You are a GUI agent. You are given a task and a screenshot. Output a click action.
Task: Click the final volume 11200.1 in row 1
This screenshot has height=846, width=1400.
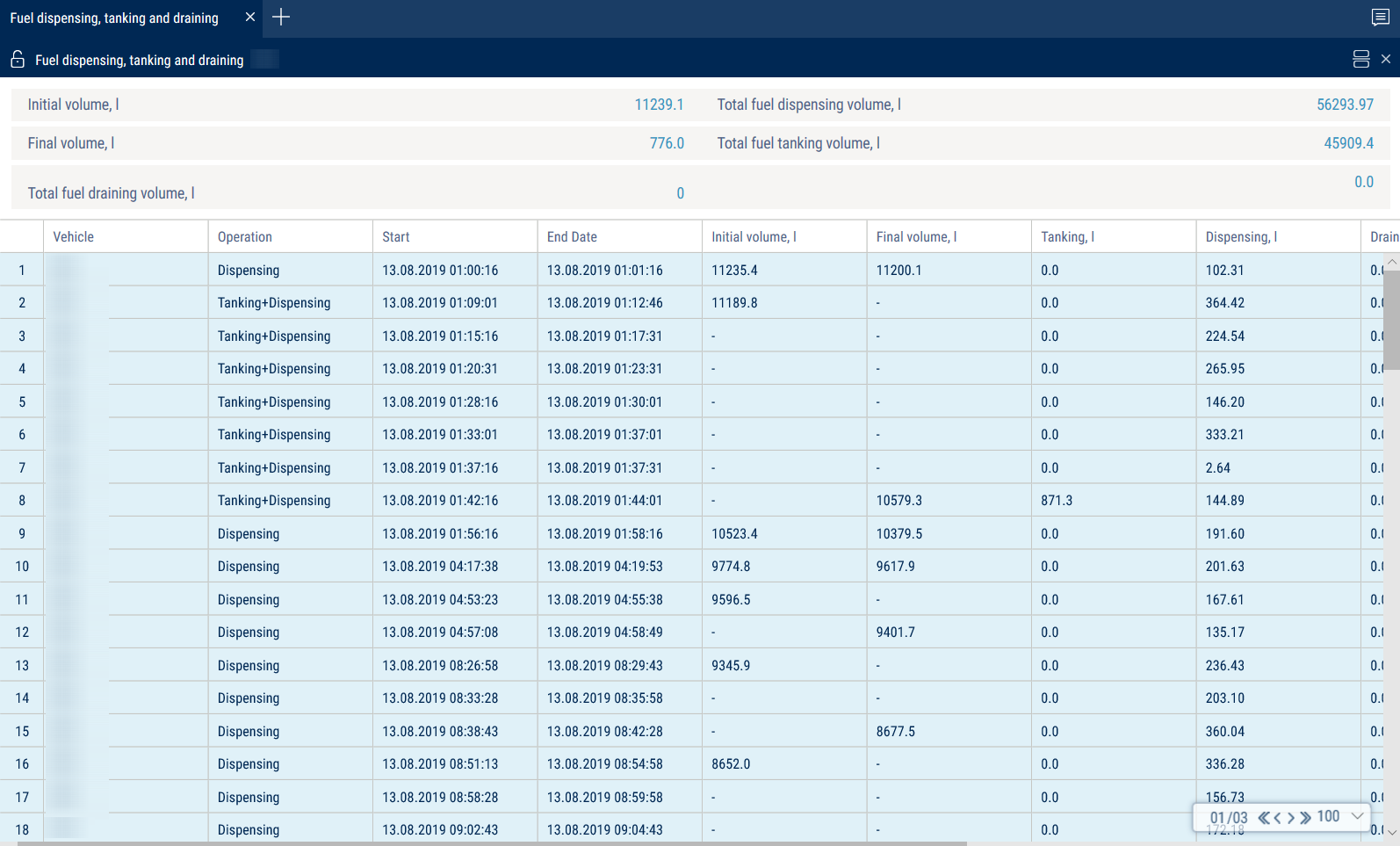pos(898,270)
